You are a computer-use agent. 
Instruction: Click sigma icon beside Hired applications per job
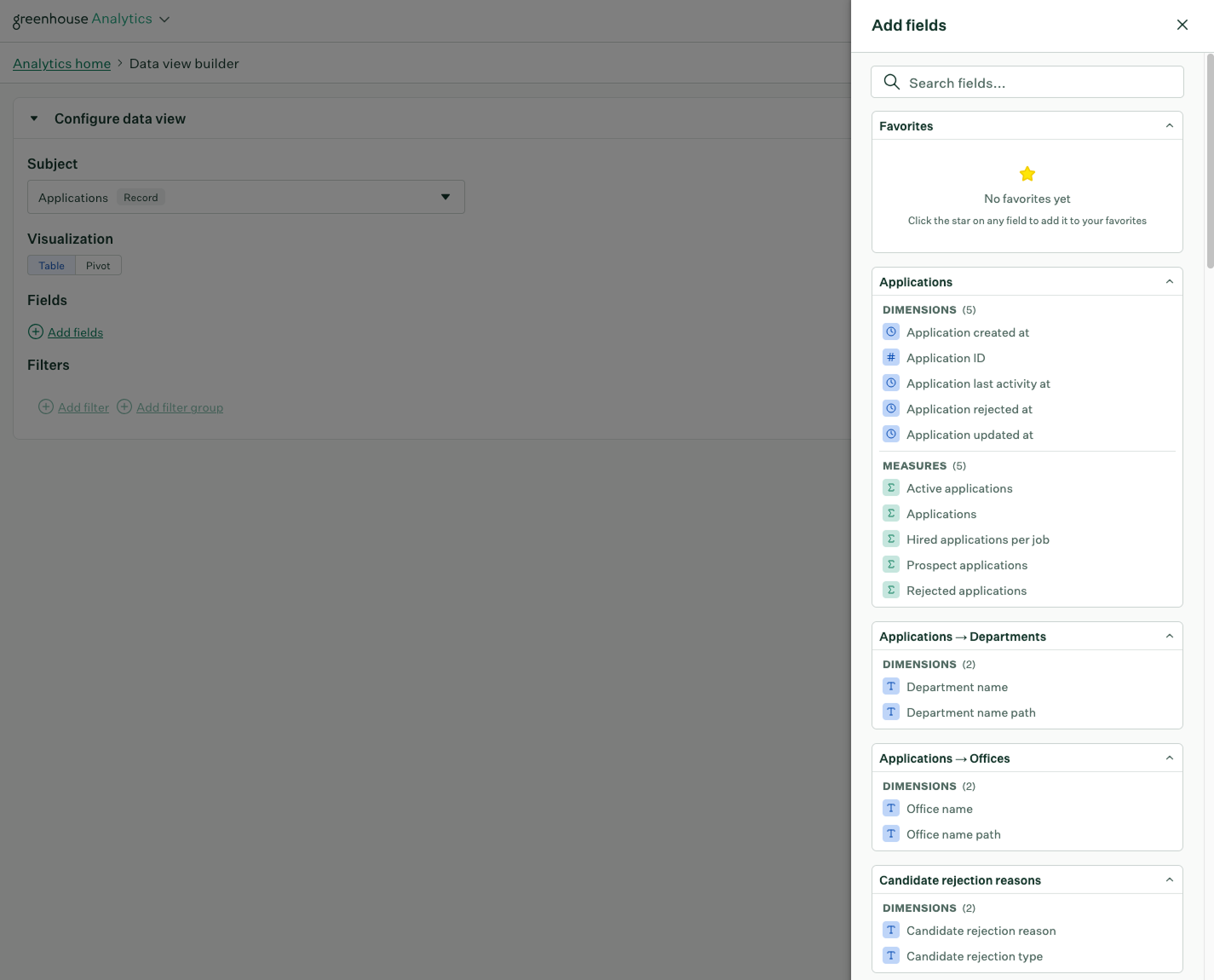tap(891, 539)
